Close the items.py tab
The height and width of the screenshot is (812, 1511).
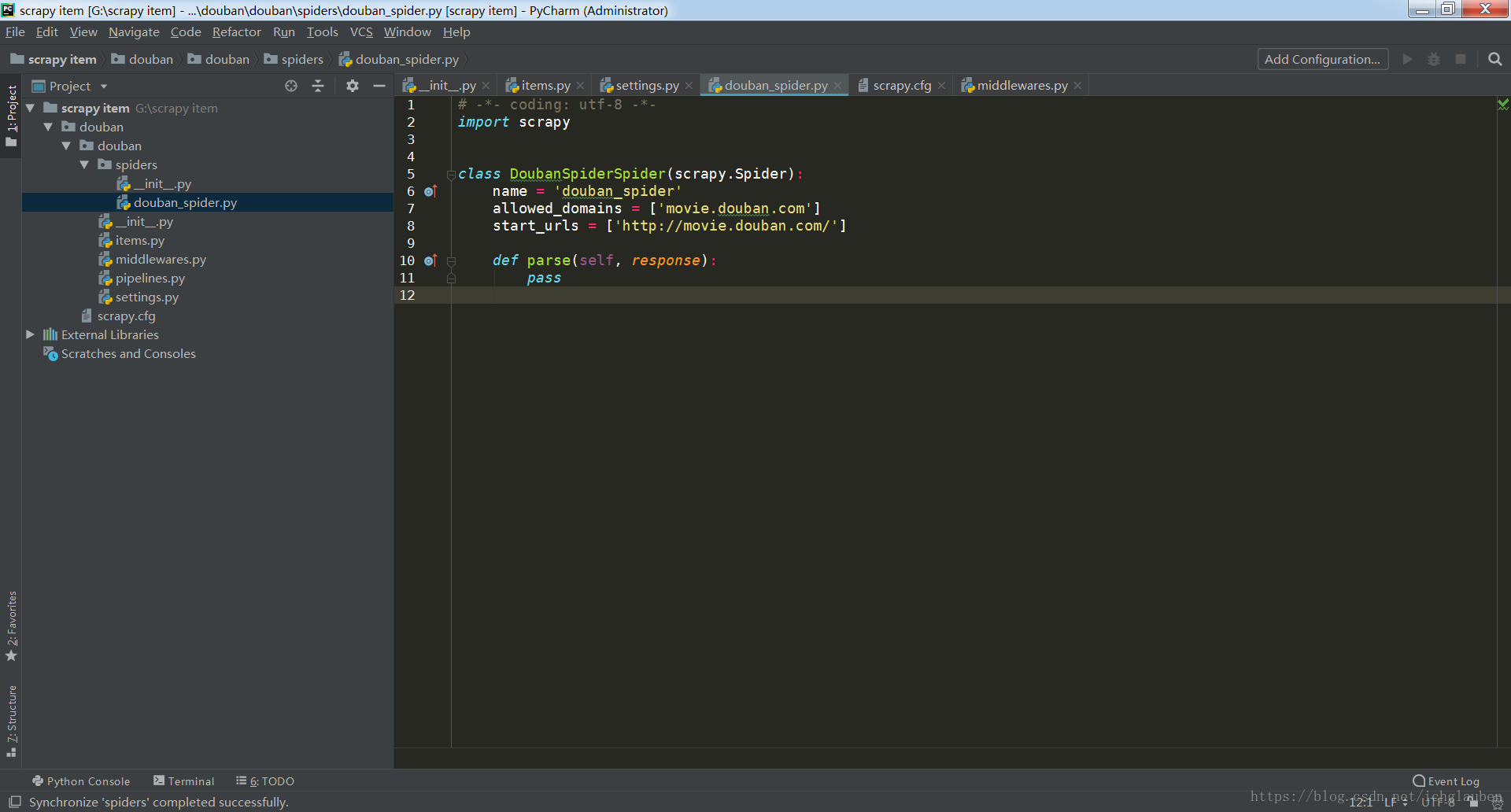click(581, 86)
